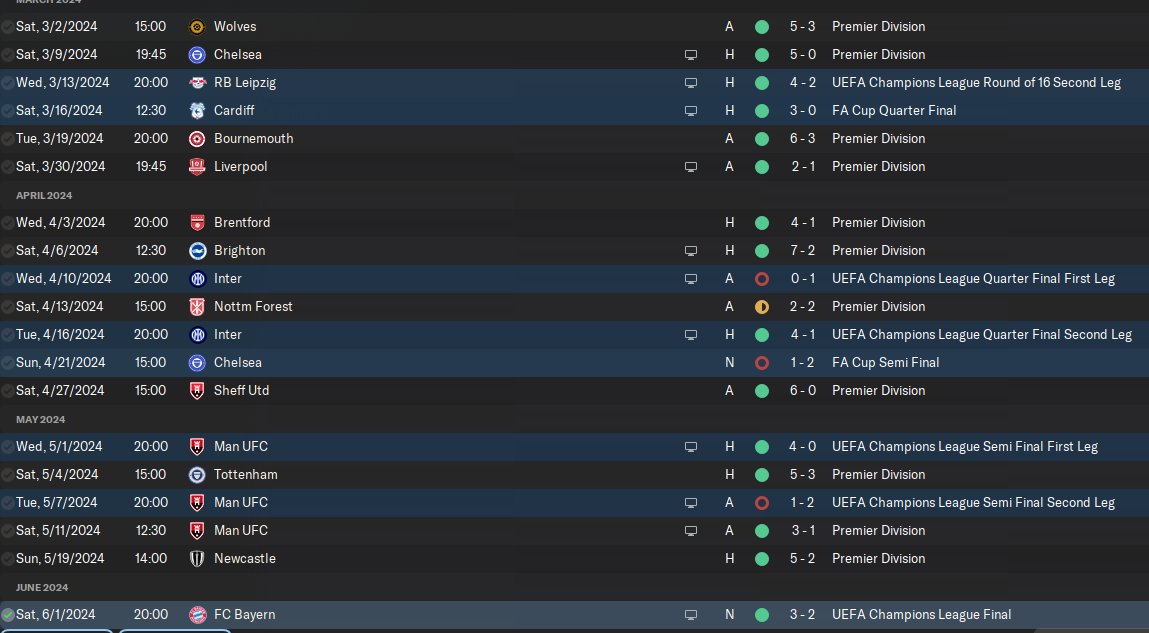Click the red loss indicator on FA Cup Semi Final
Screen dimensions: 1149x633
[x=762, y=363]
